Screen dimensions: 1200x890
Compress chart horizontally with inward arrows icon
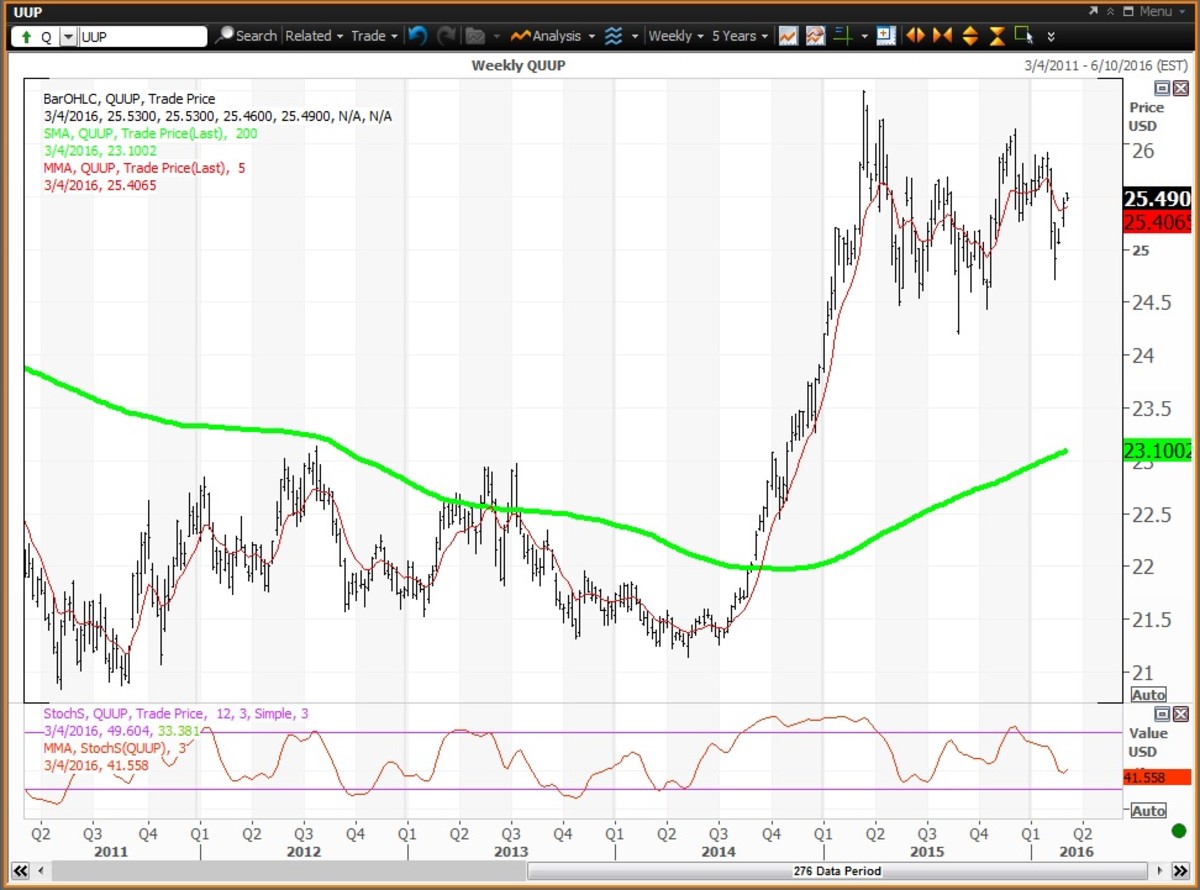click(942, 36)
